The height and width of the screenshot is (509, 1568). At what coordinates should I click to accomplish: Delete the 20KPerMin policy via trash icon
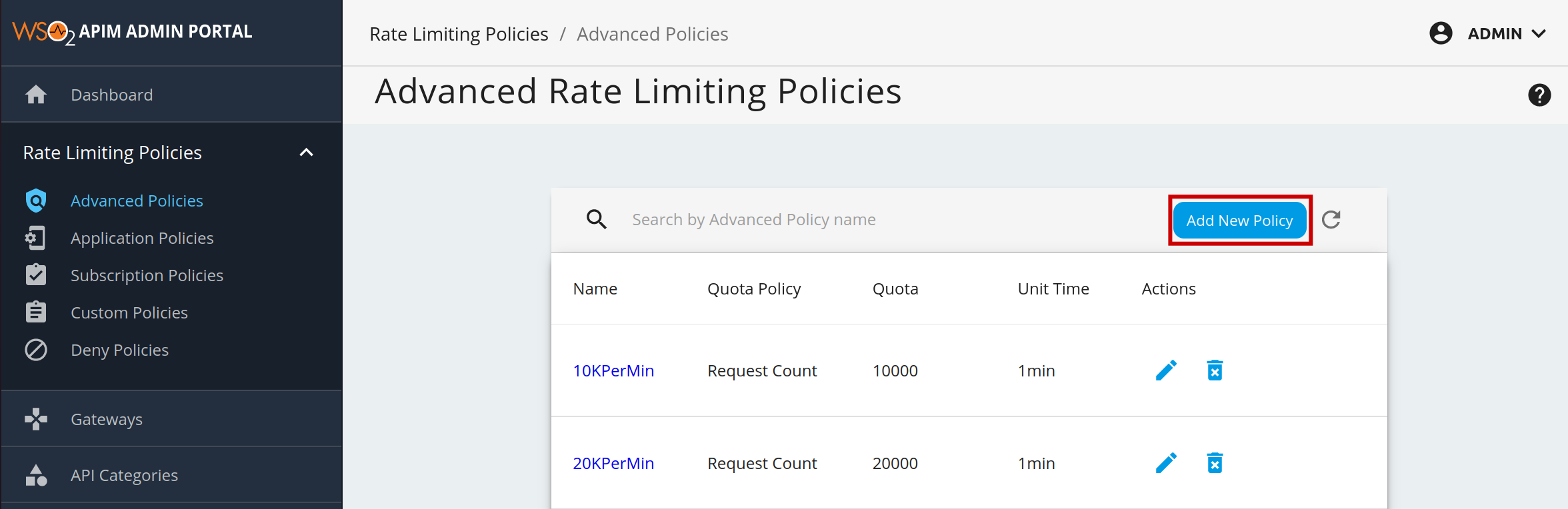[1215, 463]
